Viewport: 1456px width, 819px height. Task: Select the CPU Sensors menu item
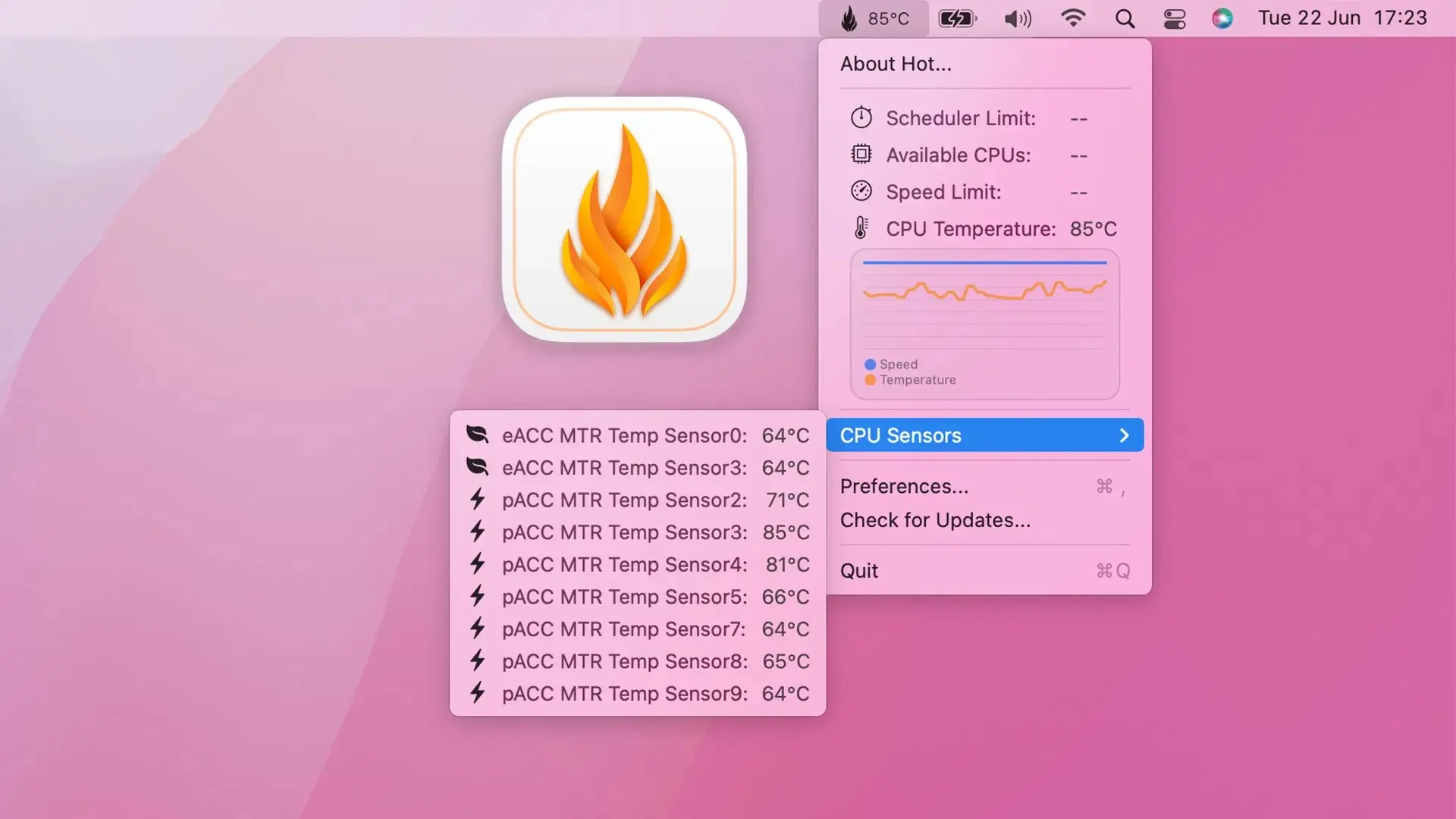click(984, 435)
